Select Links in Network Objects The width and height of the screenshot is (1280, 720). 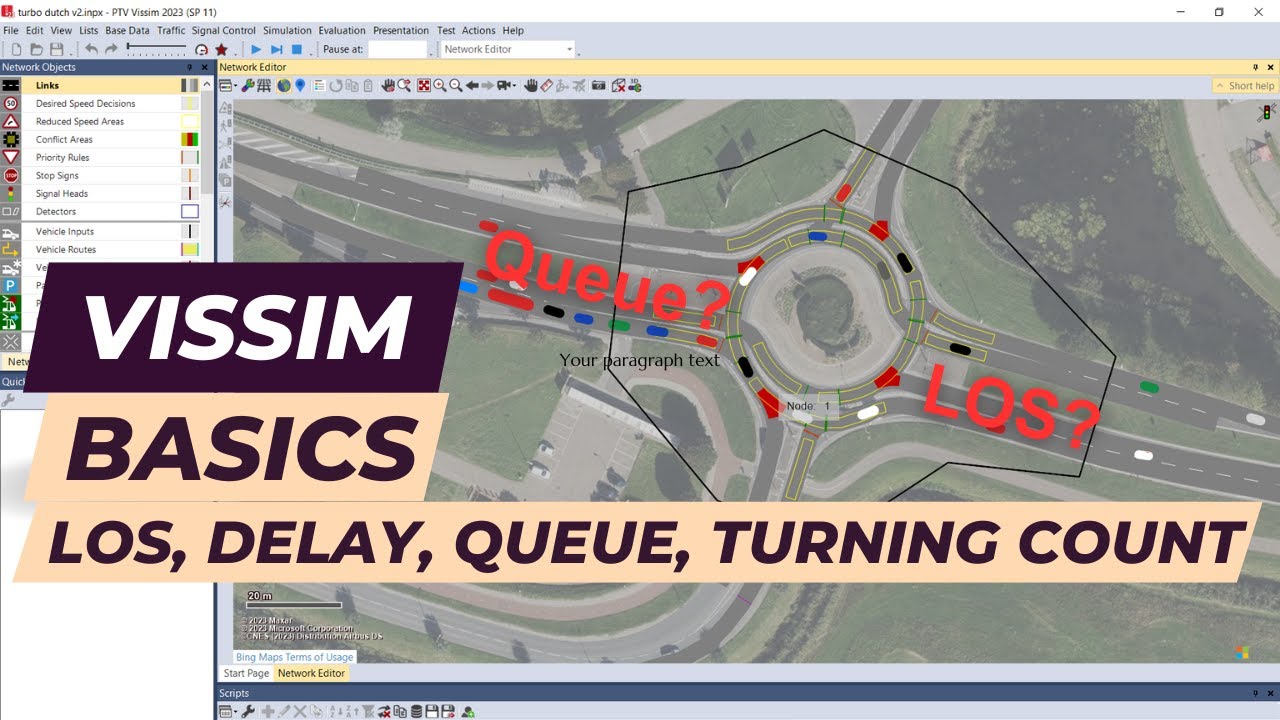100,86
